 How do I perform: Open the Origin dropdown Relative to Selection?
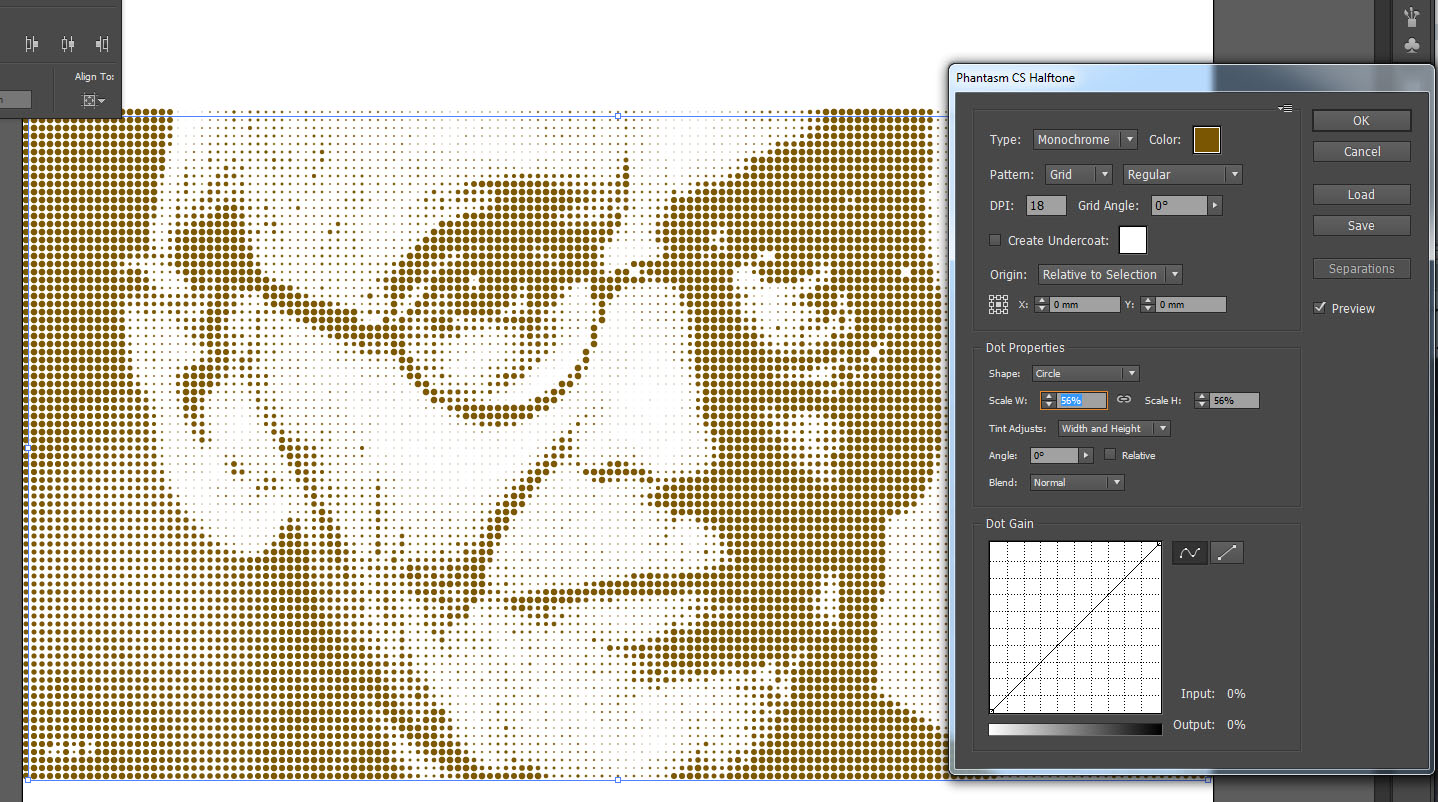(1110, 274)
